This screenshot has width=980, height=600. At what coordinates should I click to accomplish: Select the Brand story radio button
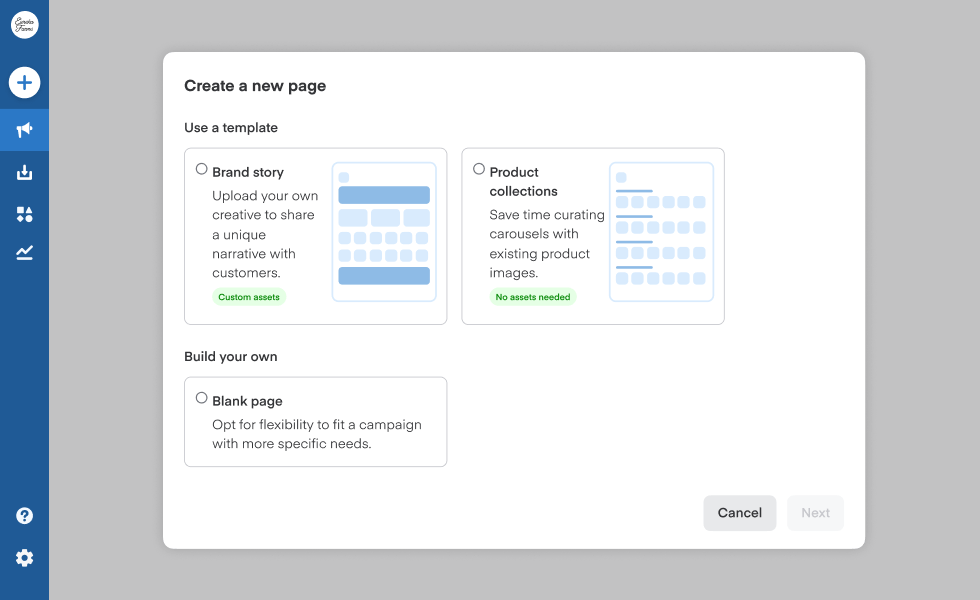pos(201,168)
